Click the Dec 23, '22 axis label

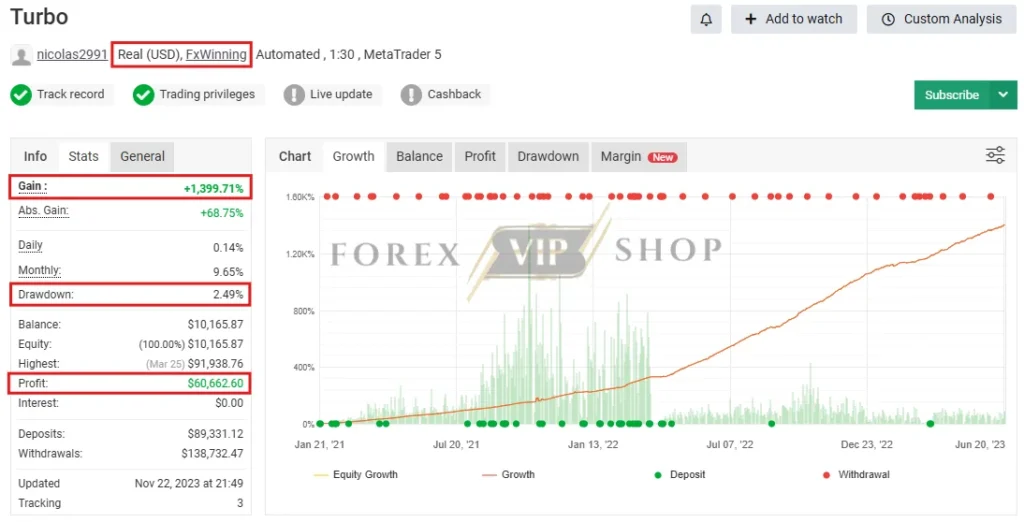click(x=867, y=444)
